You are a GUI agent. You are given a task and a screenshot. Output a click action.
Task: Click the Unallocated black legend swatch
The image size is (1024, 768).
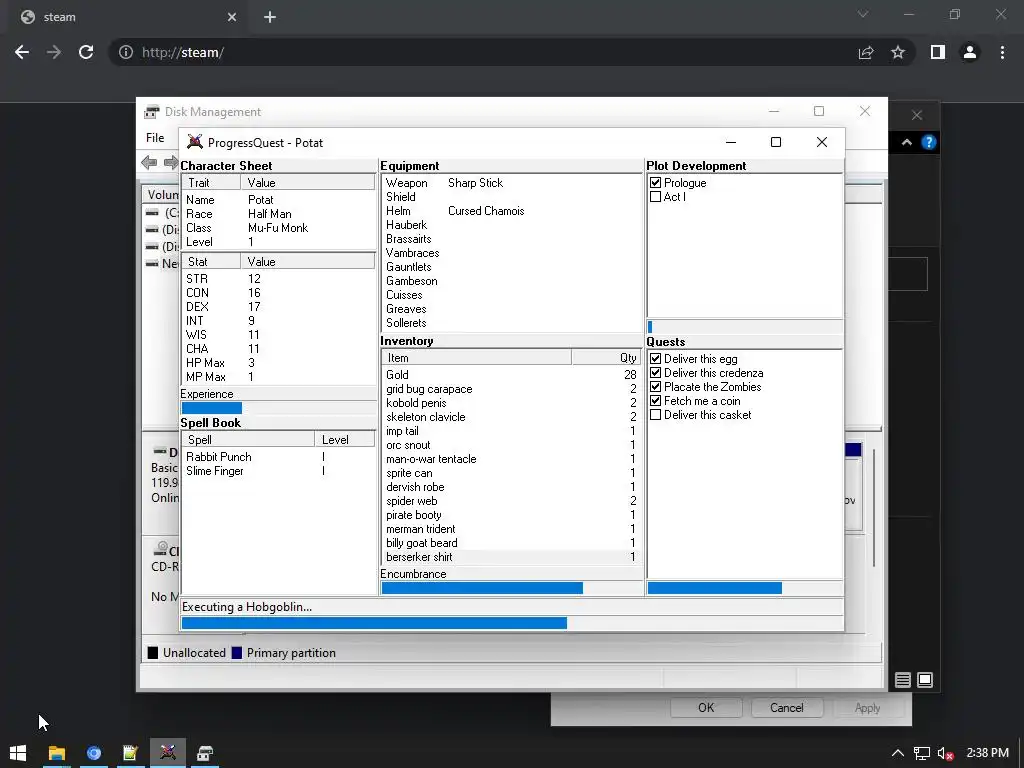[153, 653]
